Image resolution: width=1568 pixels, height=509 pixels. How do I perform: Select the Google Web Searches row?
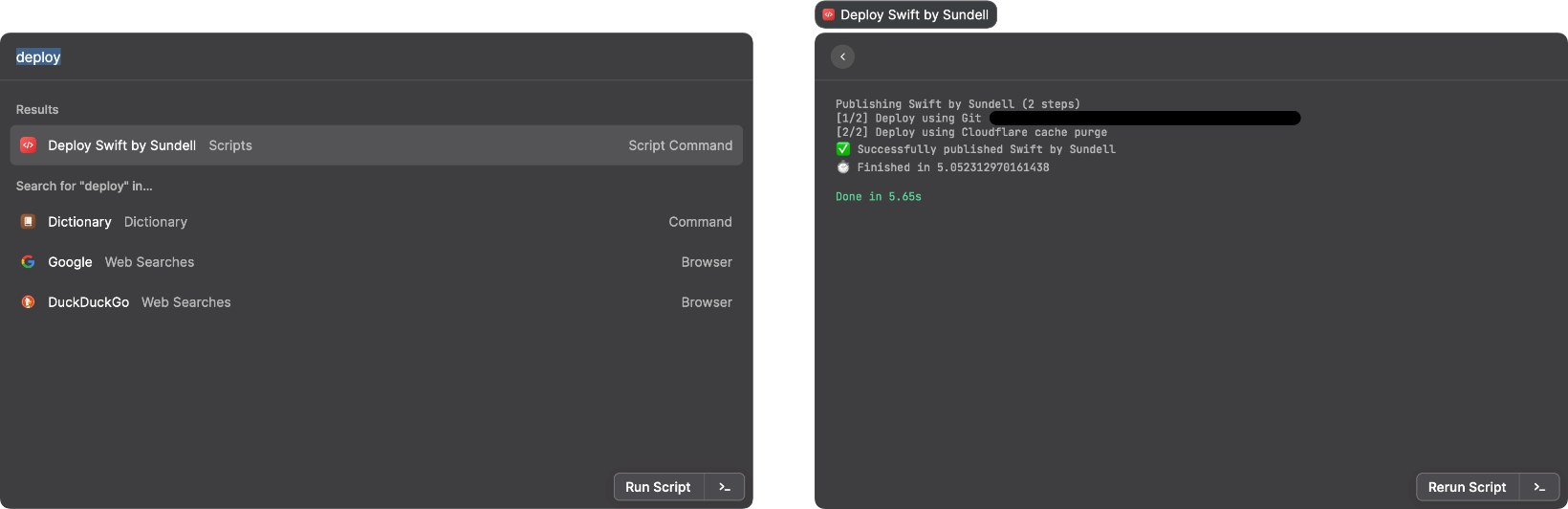coord(377,262)
